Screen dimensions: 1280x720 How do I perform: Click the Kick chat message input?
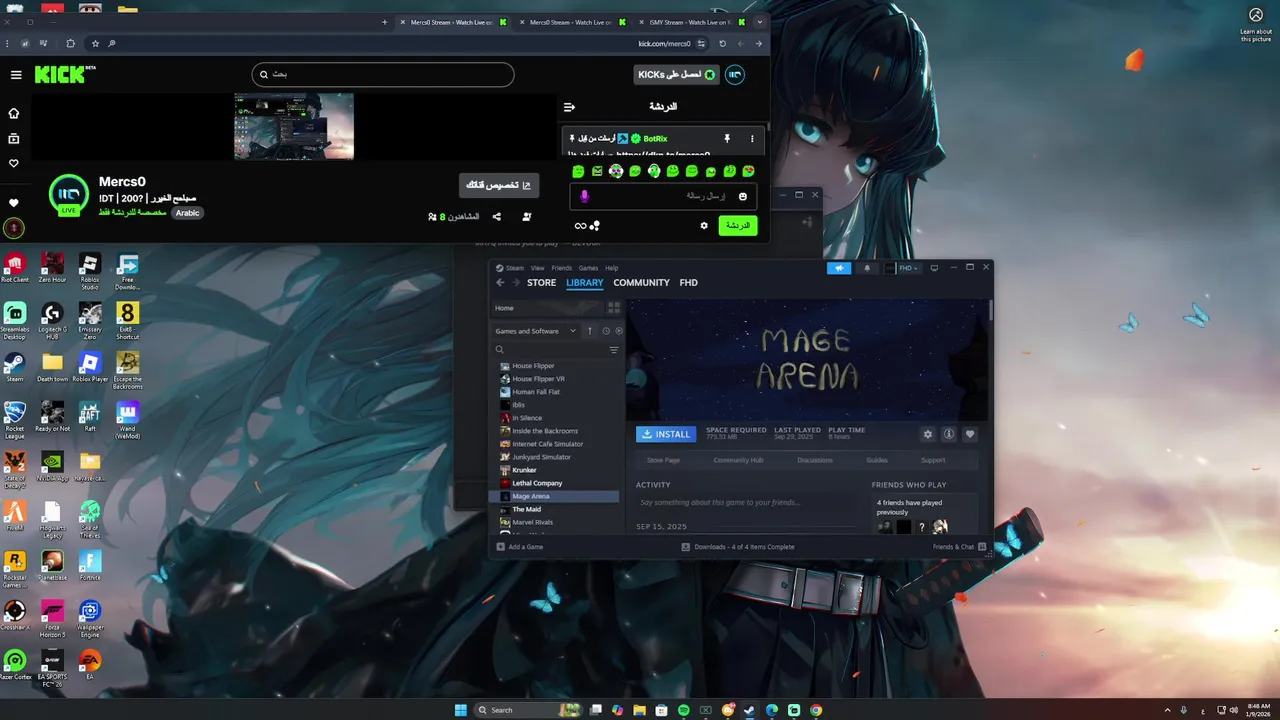tap(663, 196)
